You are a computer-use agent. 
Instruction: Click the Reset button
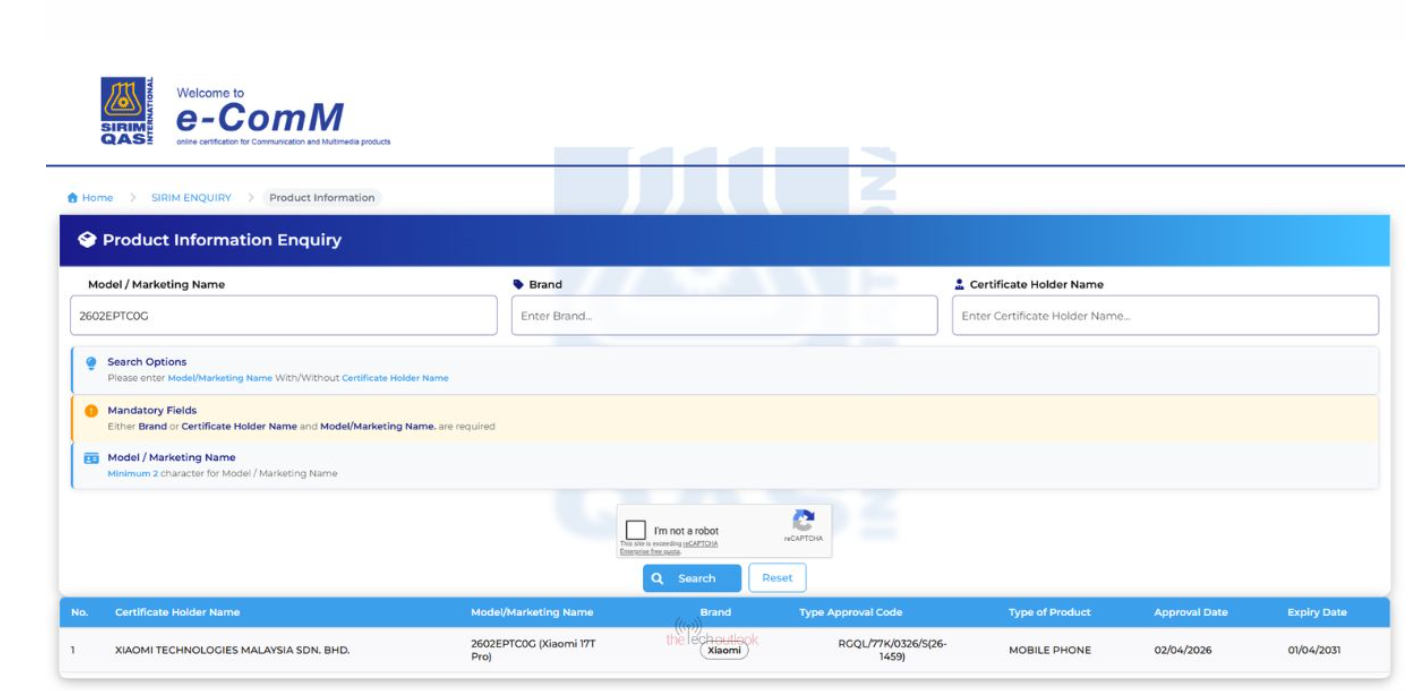[x=777, y=578]
